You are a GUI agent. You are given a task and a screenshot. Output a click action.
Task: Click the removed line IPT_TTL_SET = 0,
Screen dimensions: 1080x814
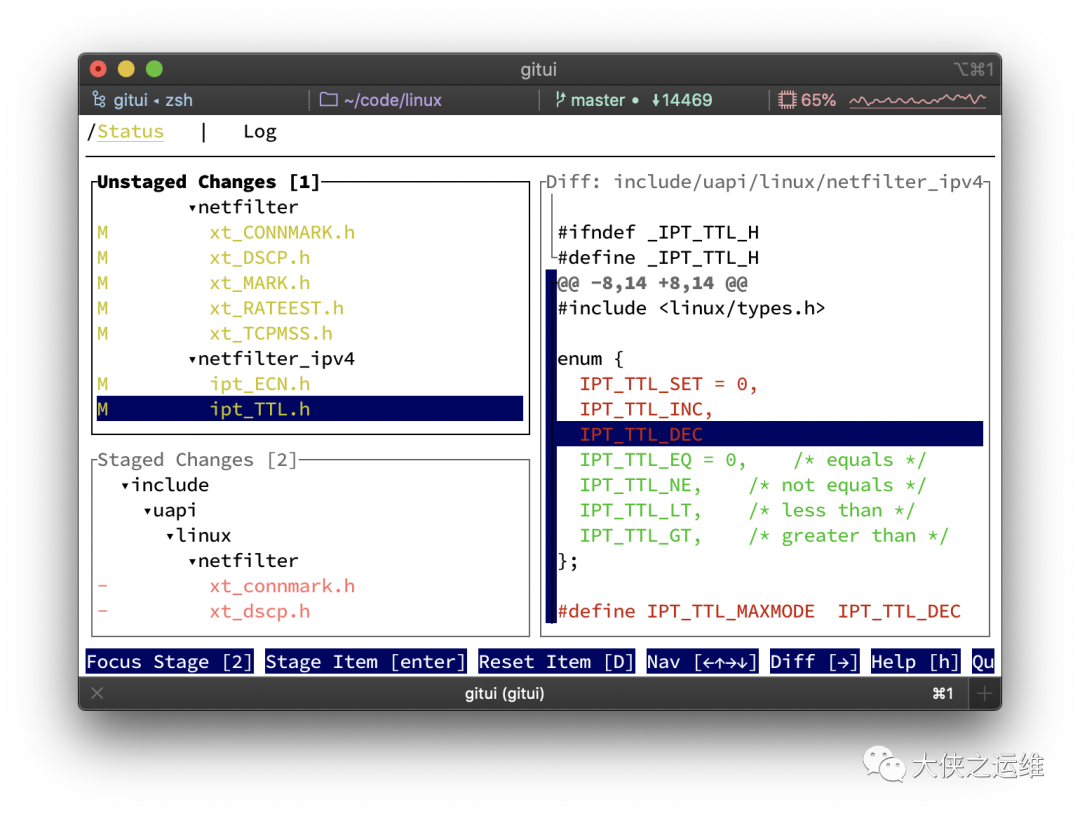(x=668, y=384)
